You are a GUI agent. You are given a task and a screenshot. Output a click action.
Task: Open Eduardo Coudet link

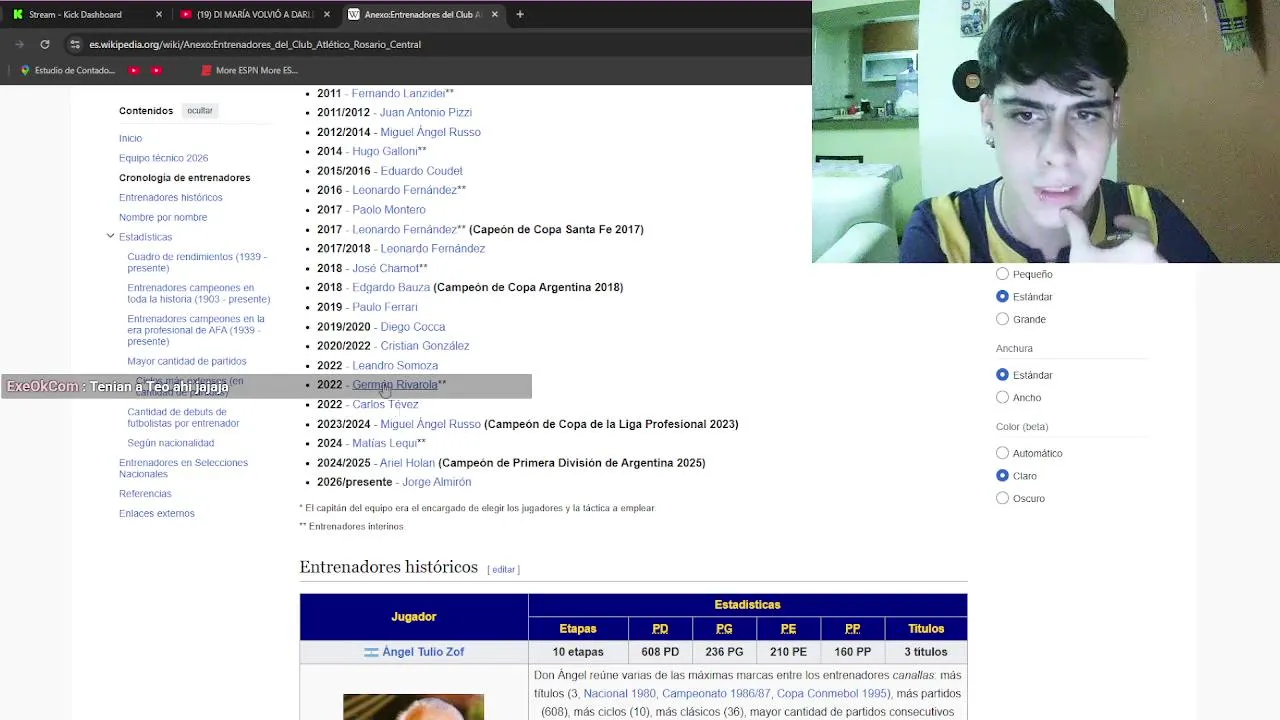tap(421, 171)
